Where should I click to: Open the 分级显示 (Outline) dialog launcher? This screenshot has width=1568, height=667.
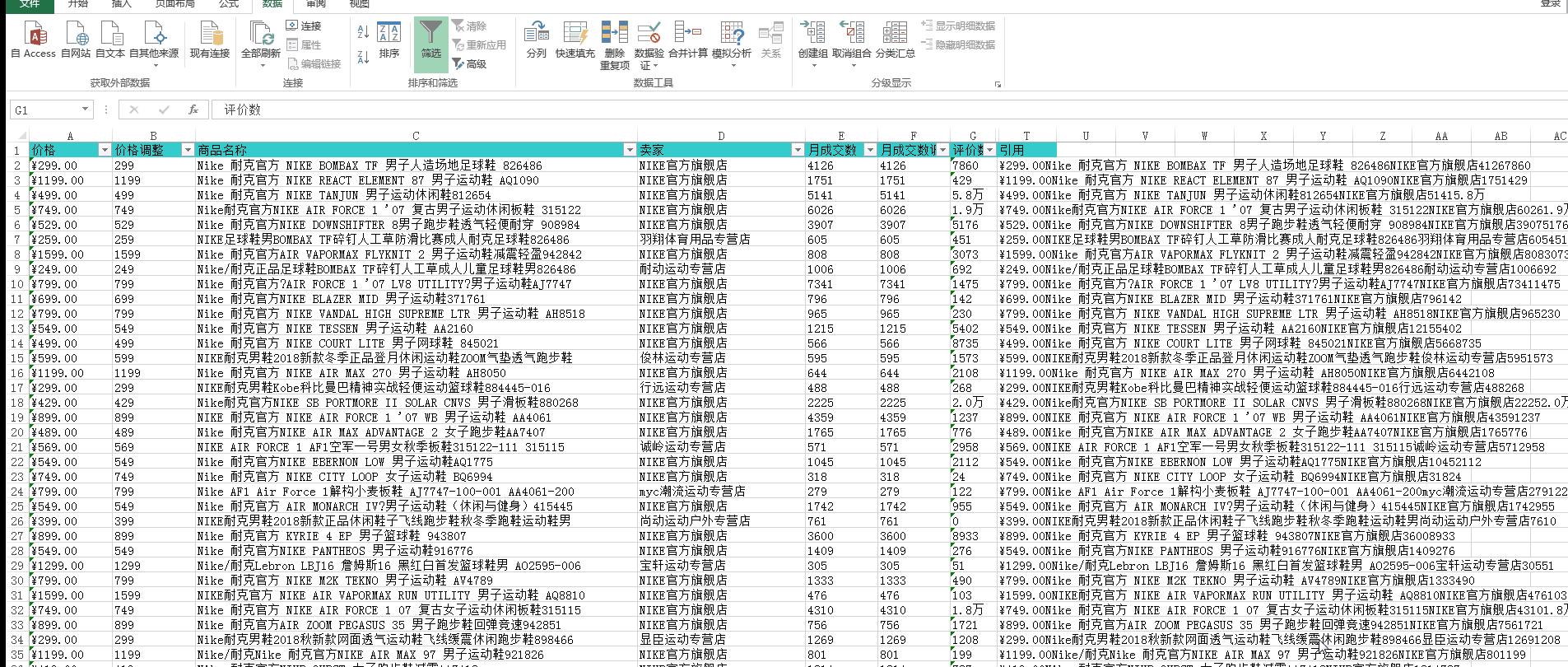point(998,84)
